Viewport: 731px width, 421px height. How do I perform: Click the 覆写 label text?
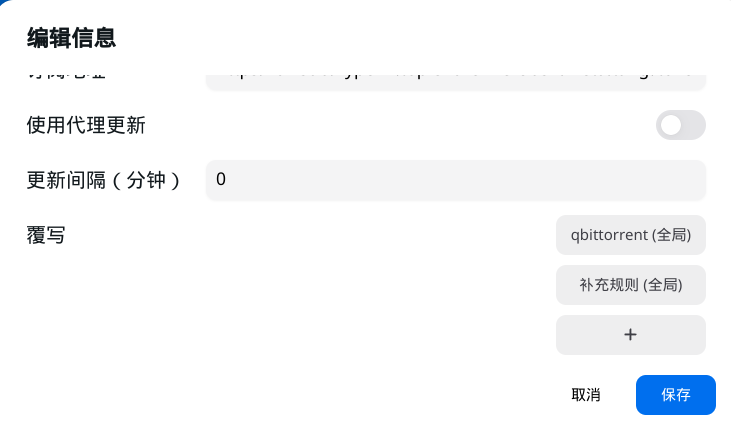click(x=46, y=236)
